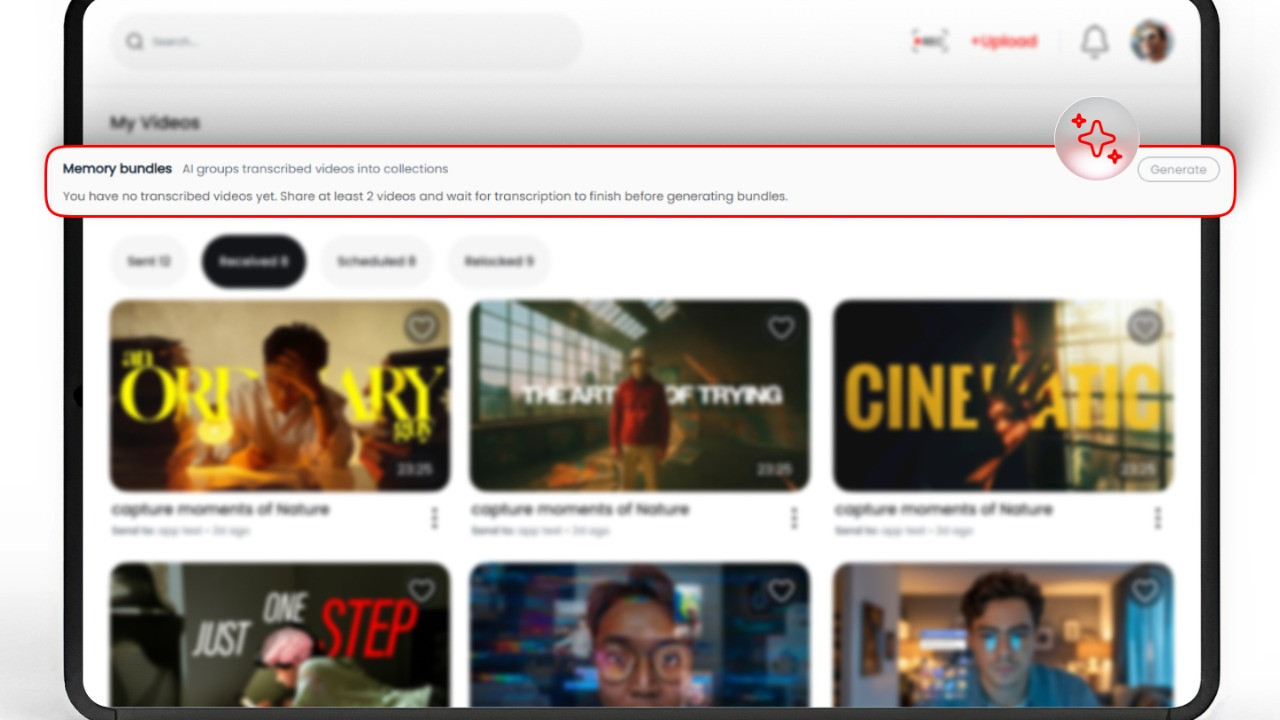Viewport: 1280px width, 720px height.
Task: Click the +Upload button
Action: click(x=1003, y=42)
